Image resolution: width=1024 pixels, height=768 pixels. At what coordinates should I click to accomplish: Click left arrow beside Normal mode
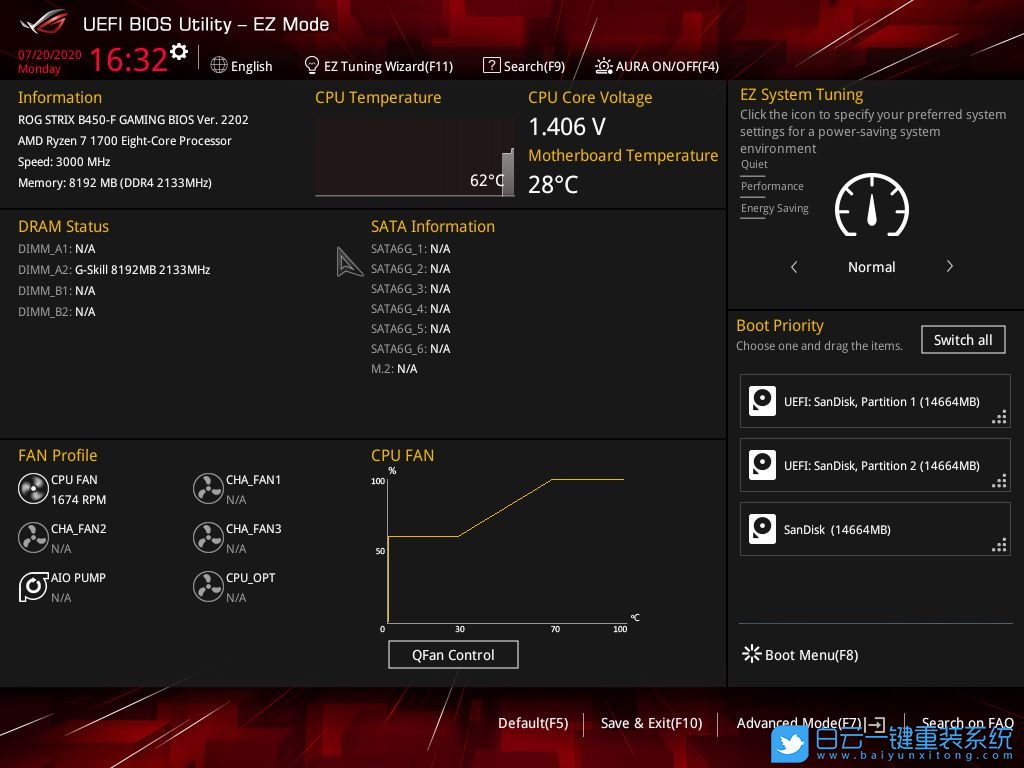tap(794, 267)
